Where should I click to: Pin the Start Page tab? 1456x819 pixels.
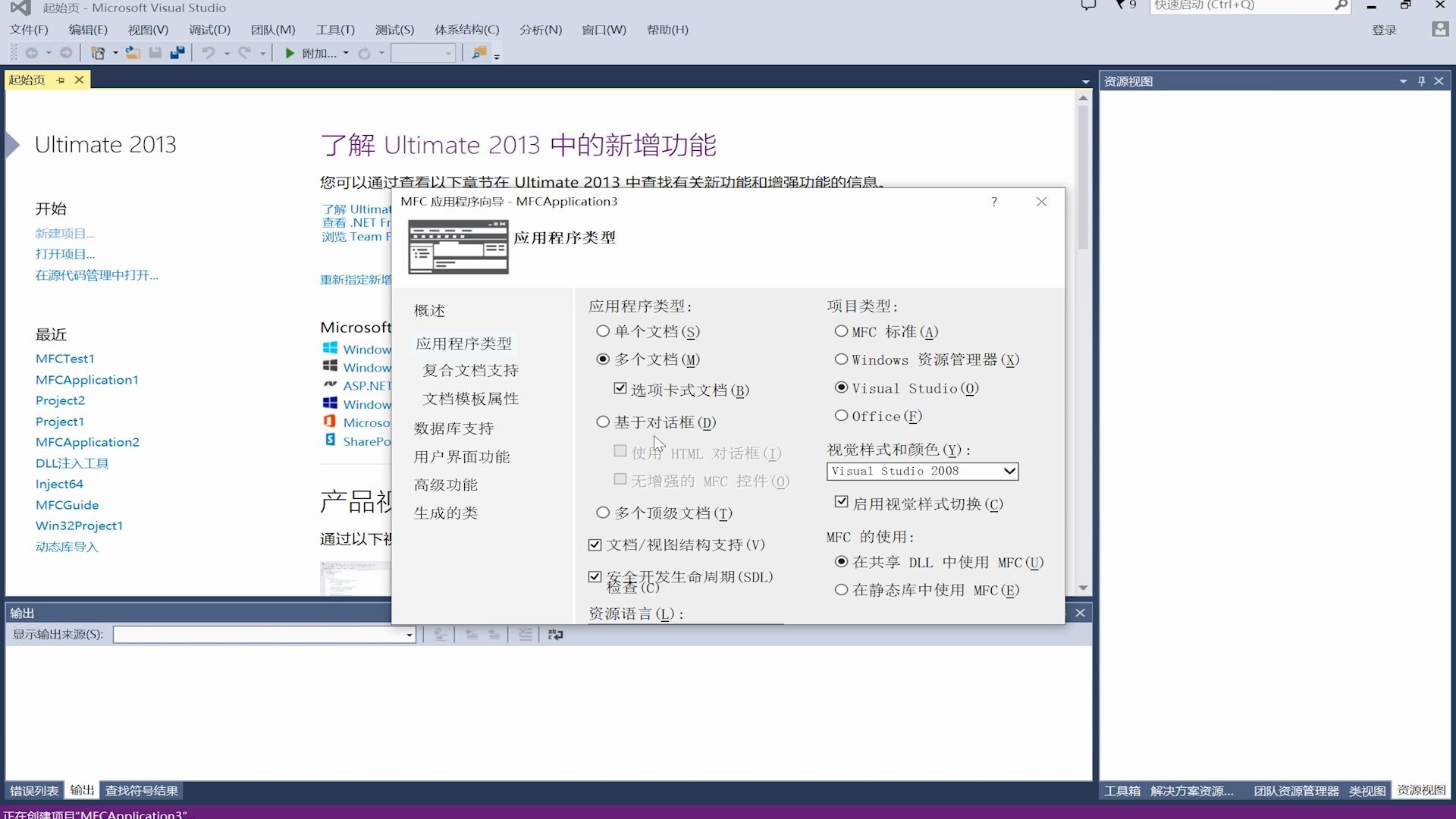pos(61,80)
